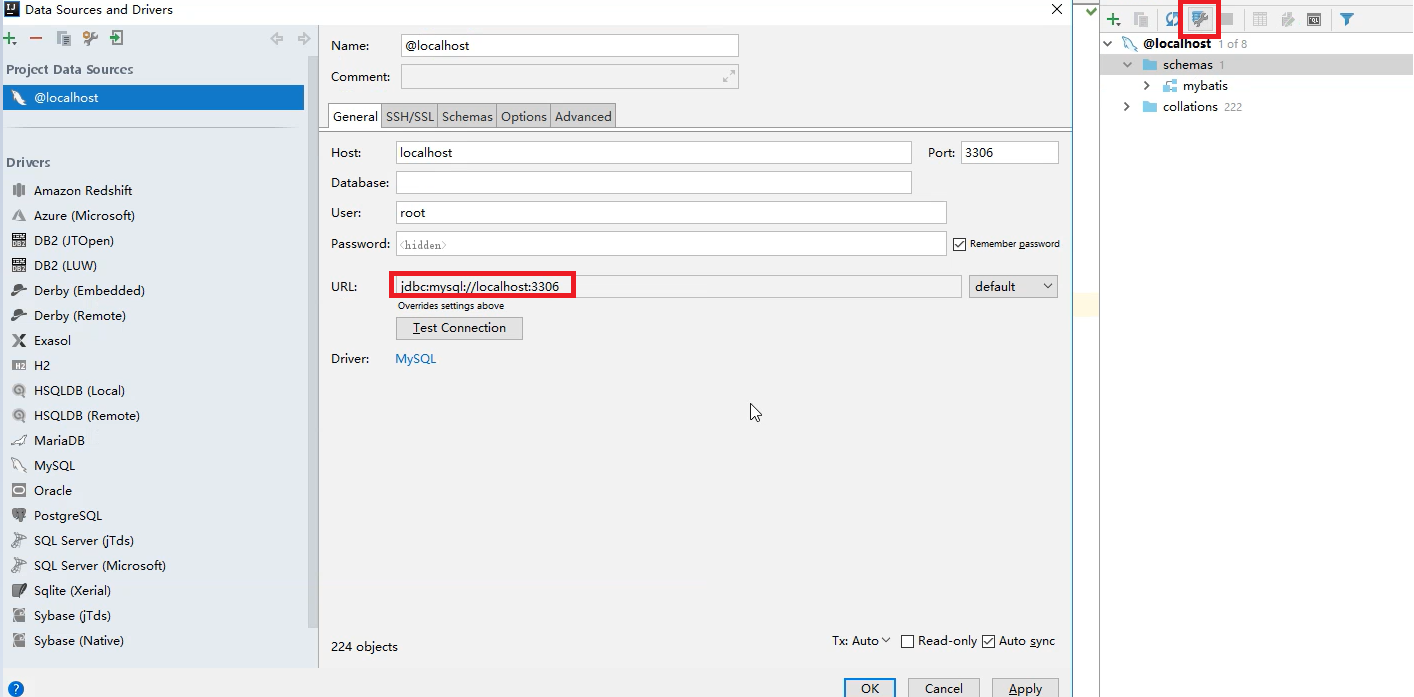Viewport: 1414px width, 697px height.
Task: Toggle the Remember password checkbox
Action: click(x=960, y=244)
